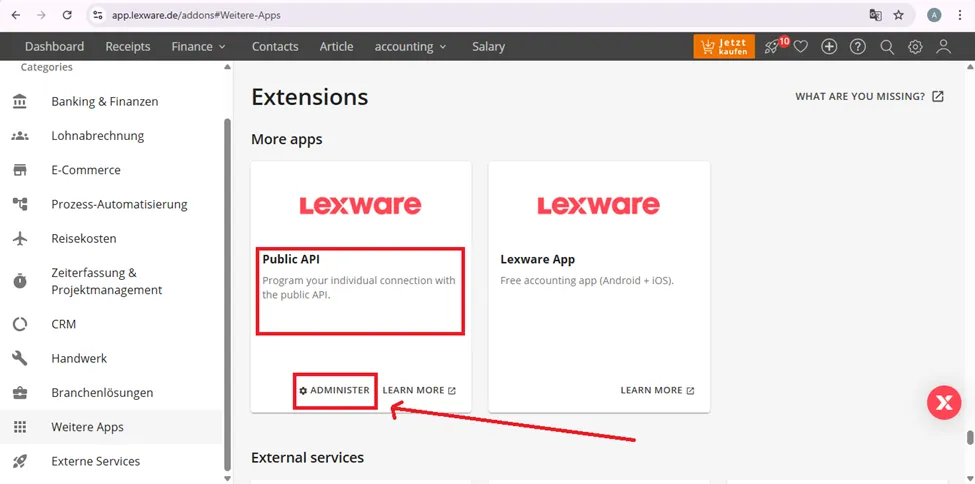Viewport: 975px width, 484px height.
Task: Click the browser forward arrow
Action: coord(41,15)
